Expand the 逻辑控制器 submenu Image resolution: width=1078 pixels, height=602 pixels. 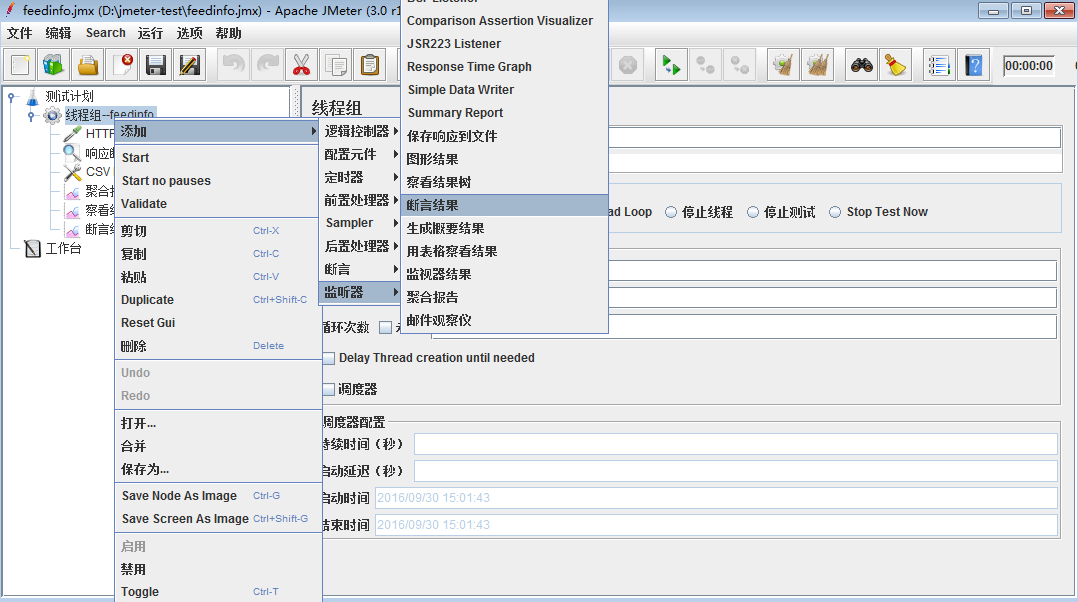pos(360,131)
